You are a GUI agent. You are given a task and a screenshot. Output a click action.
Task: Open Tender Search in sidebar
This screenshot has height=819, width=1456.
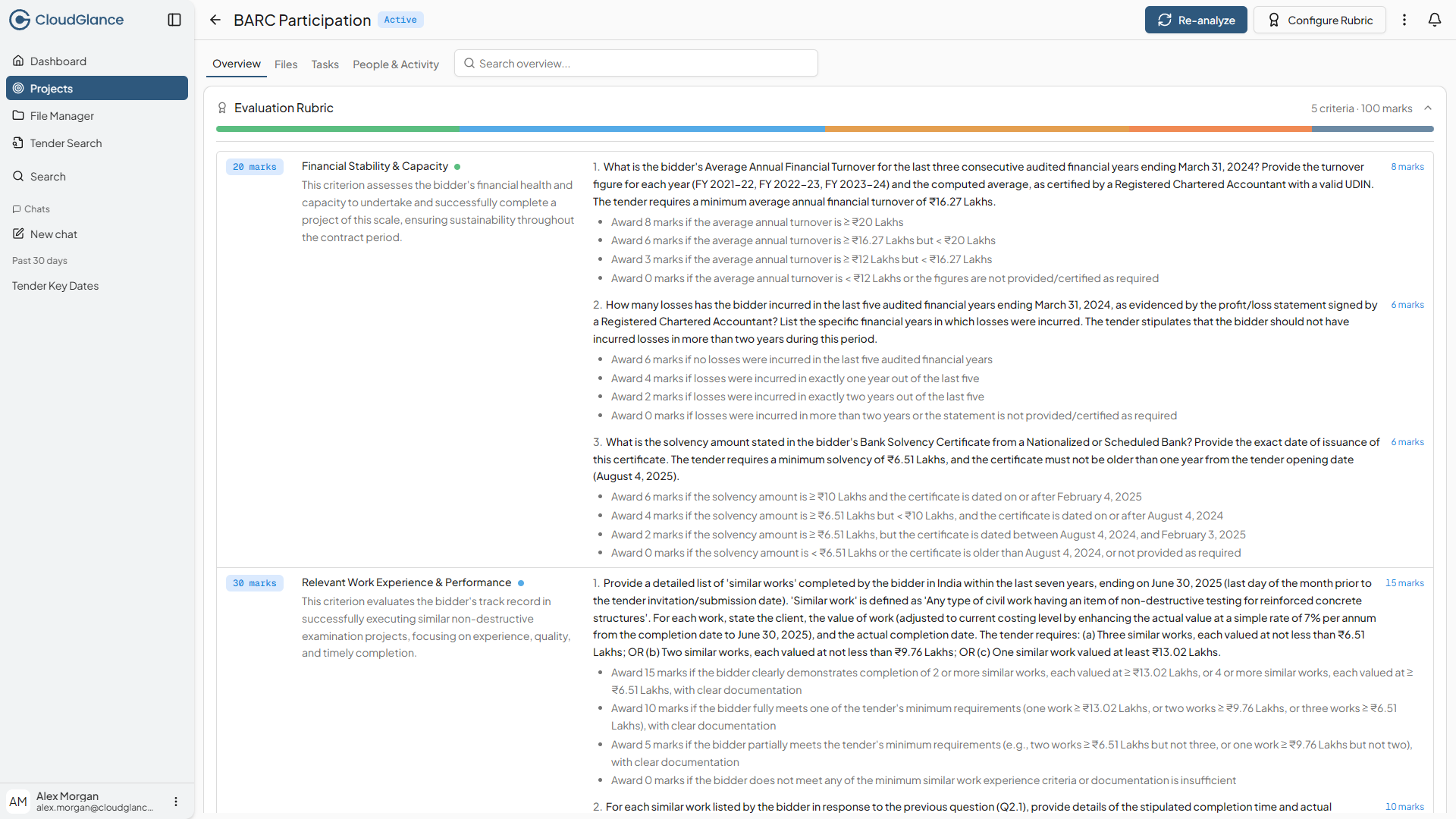pyautogui.click(x=65, y=143)
